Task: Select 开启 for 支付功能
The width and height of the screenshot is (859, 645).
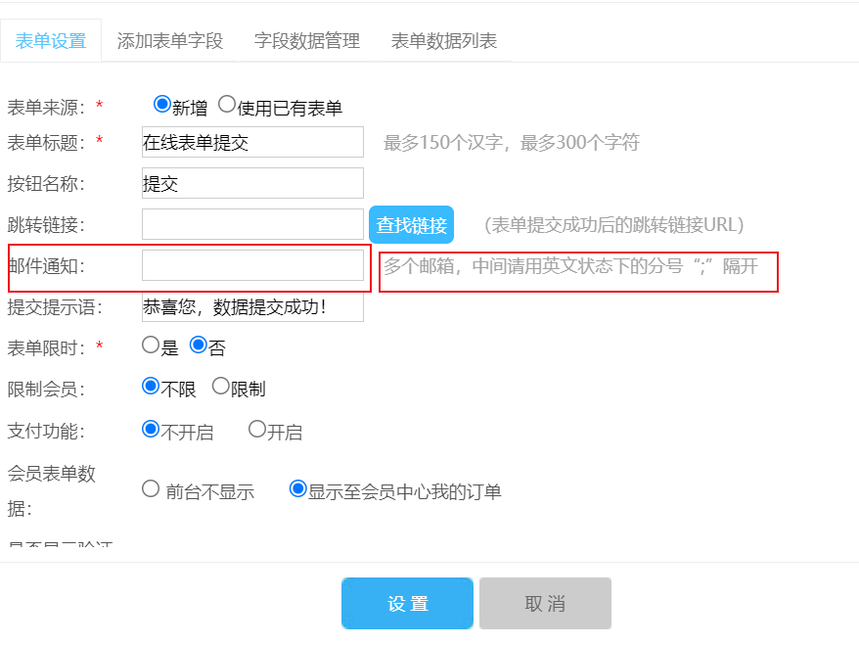Action: pyautogui.click(x=257, y=429)
